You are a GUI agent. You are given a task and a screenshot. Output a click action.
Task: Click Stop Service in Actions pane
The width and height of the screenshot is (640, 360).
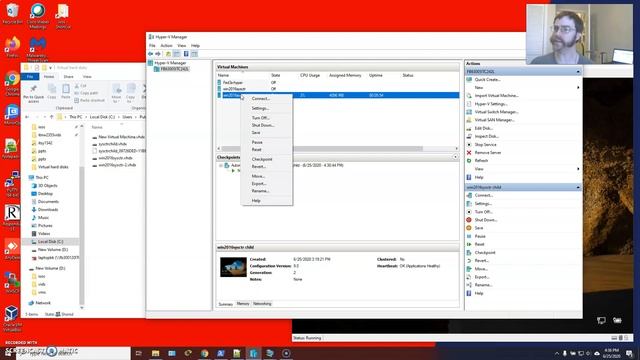(485, 144)
